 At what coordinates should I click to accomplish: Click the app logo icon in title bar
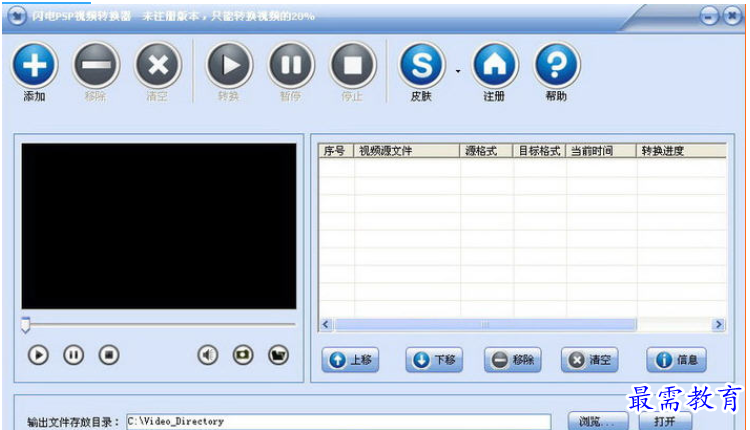click(17, 17)
